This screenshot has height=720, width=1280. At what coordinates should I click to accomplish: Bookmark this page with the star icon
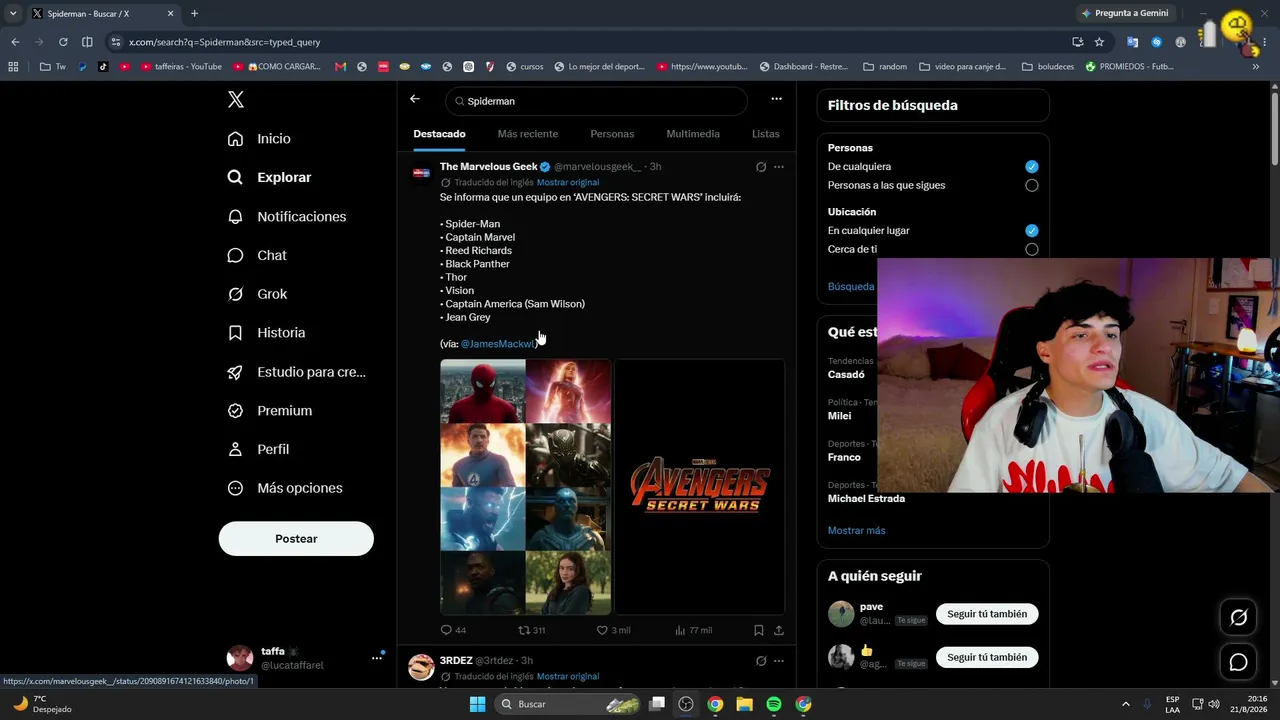pos(1099,42)
